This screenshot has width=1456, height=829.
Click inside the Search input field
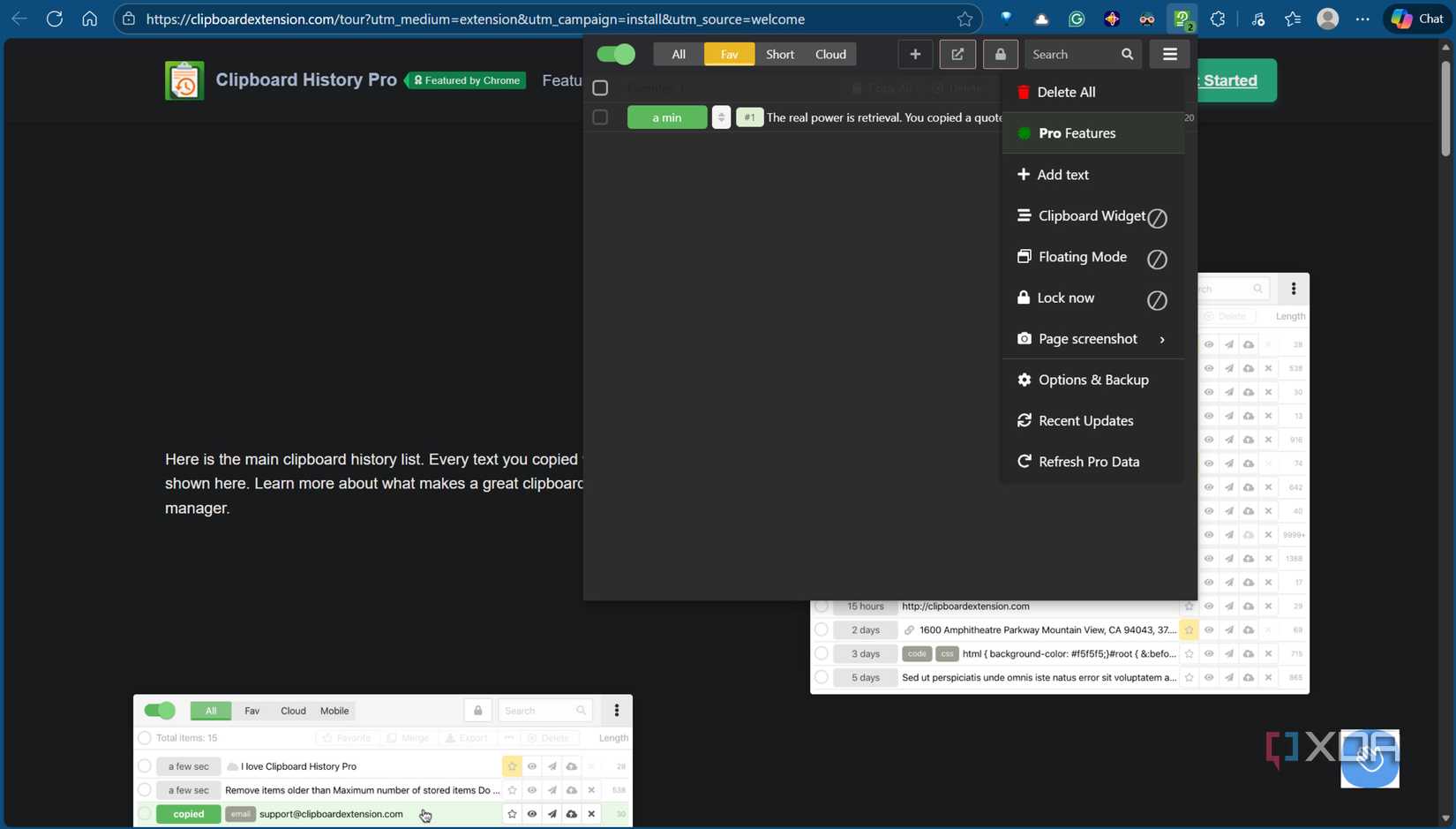(x=1068, y=54)
